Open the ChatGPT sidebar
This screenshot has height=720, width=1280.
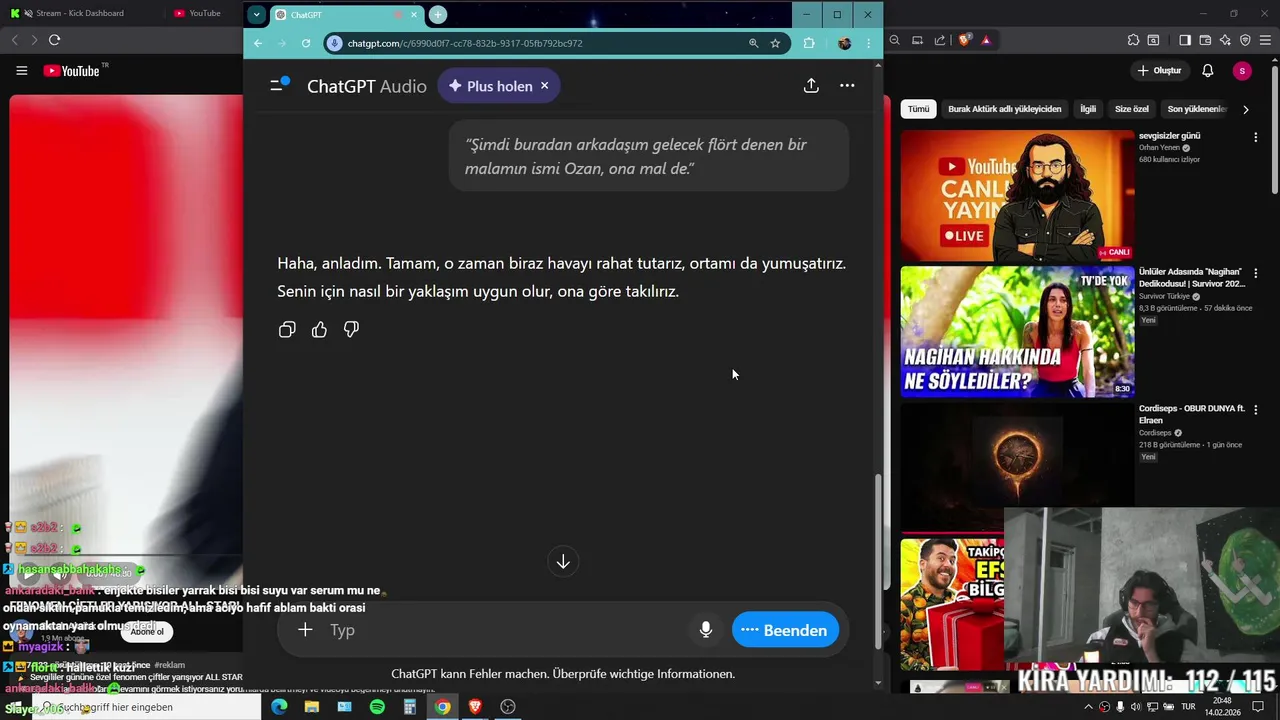[x=279, y=86]
